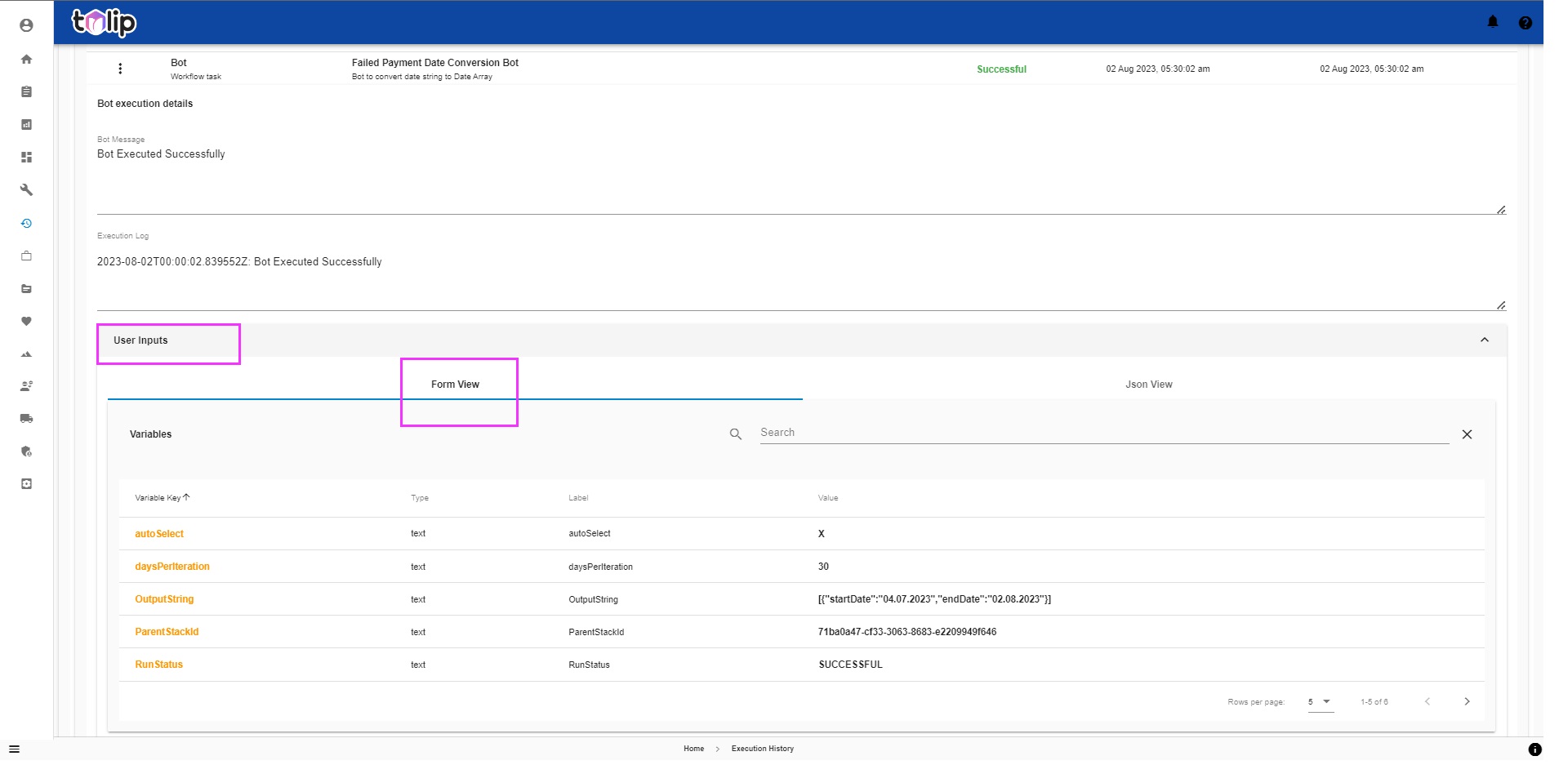Go to previous page of variables
Viewport: 1568px width, 765px height.
pyautogui.click(x=1428, y=701)
